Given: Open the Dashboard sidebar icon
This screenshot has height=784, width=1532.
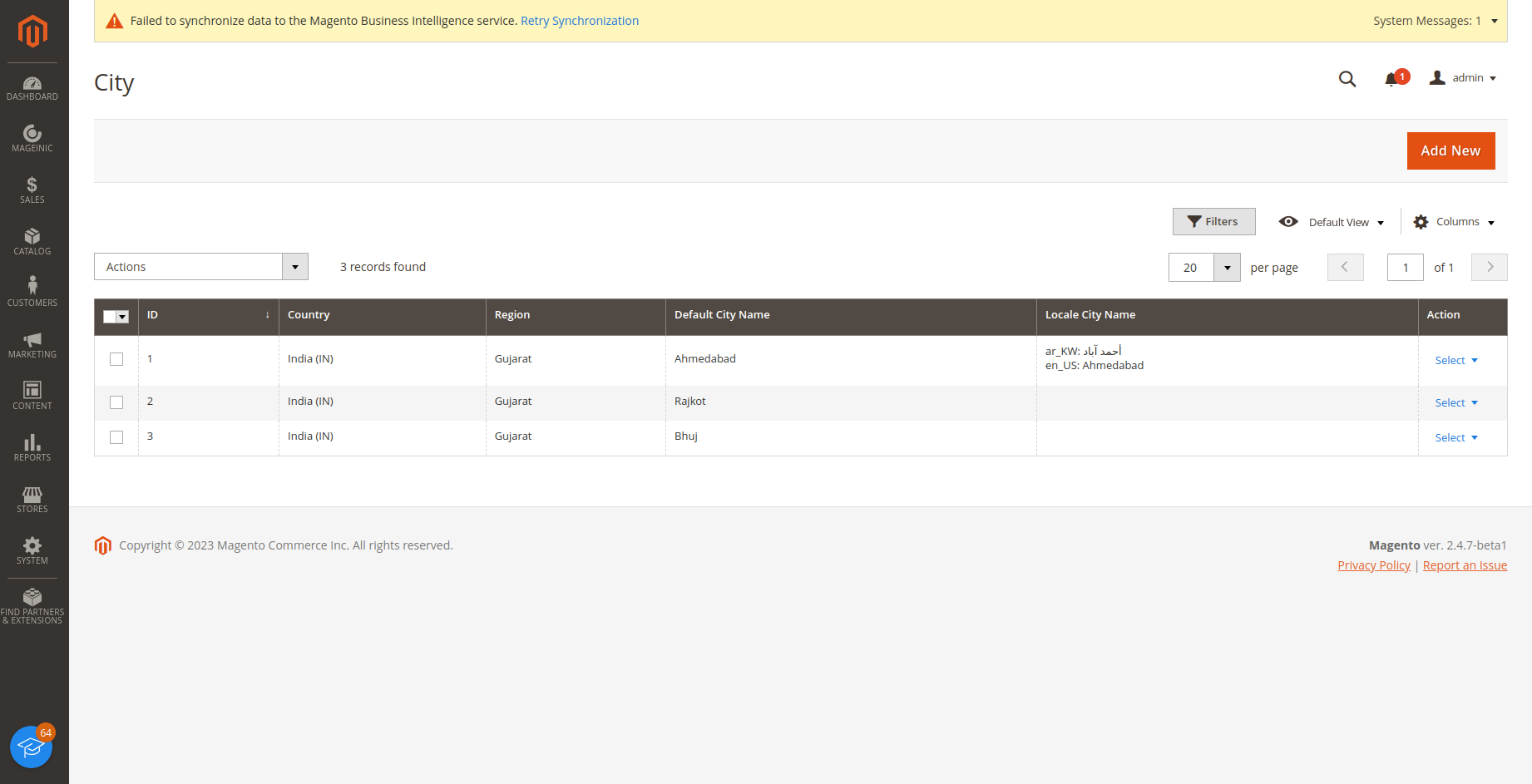Looking at the screenshot, I should [32, 88].
